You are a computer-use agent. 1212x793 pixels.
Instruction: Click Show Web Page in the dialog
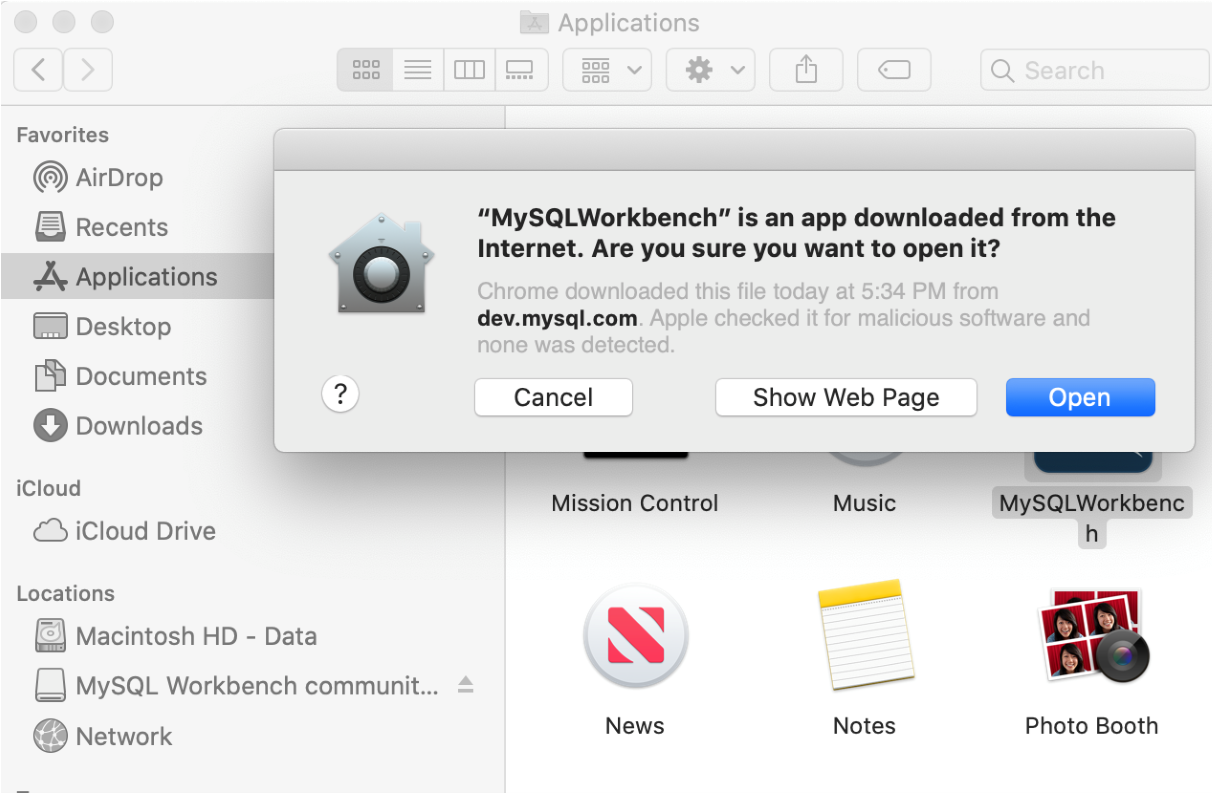pos(845,397)
